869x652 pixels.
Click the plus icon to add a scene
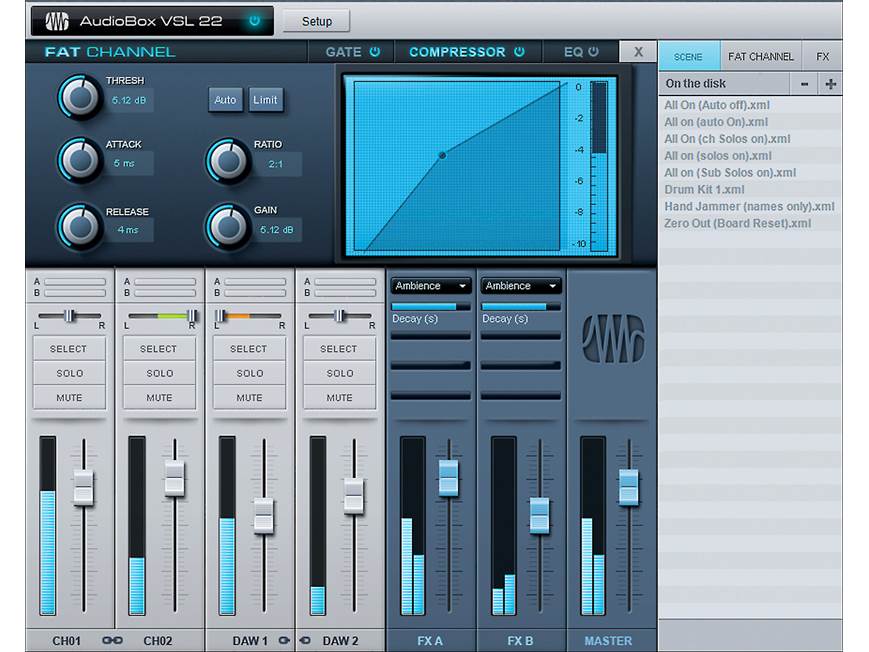tap(829, 83)
